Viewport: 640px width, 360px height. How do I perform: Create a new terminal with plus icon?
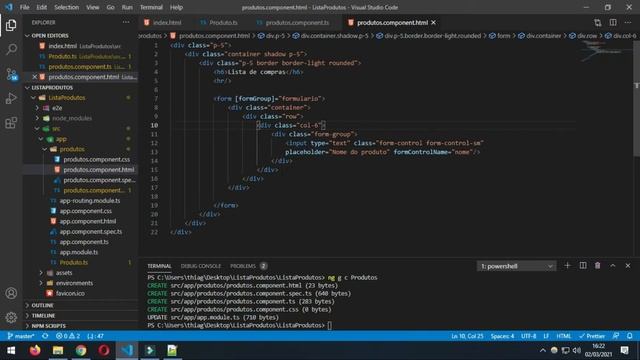(567, 266)
